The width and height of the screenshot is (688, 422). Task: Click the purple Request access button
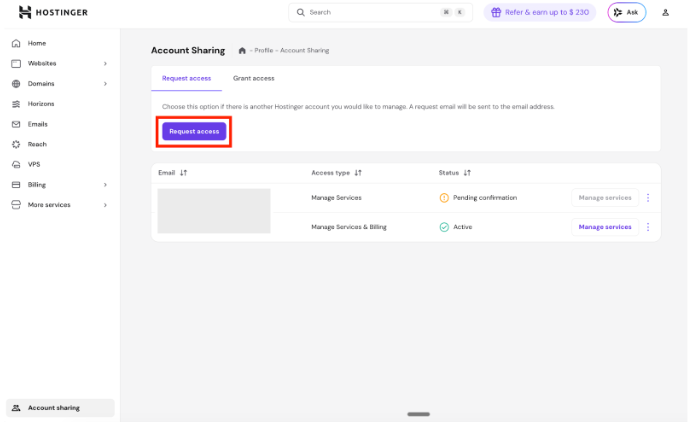(194, 132)
